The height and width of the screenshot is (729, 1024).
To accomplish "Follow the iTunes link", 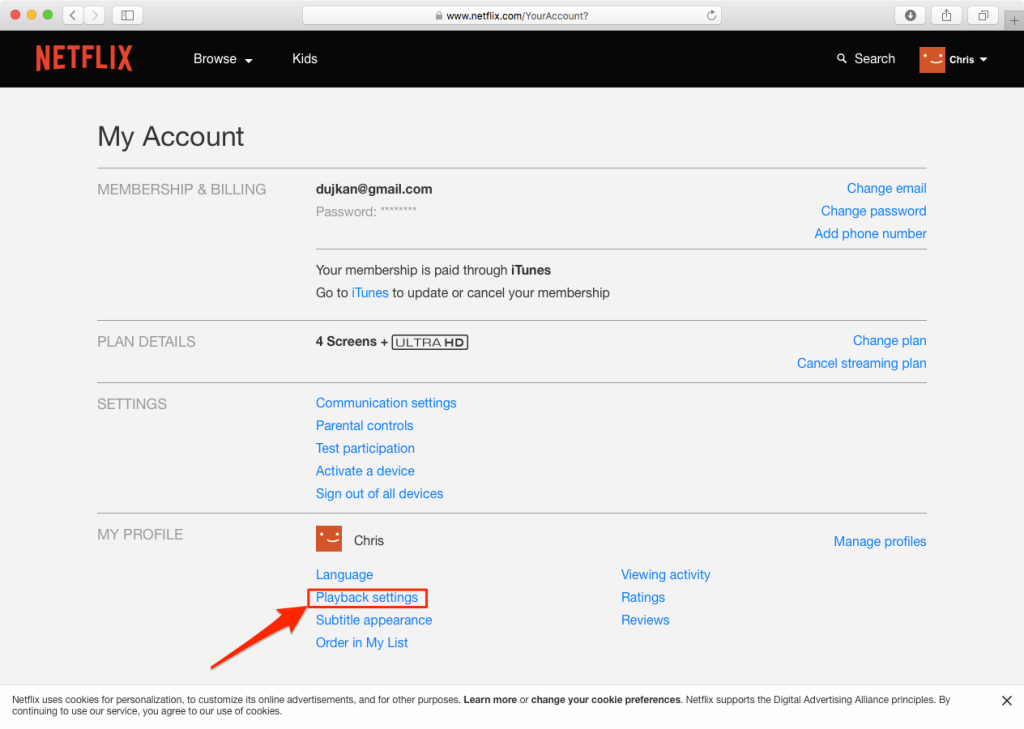I will (370, 293).
